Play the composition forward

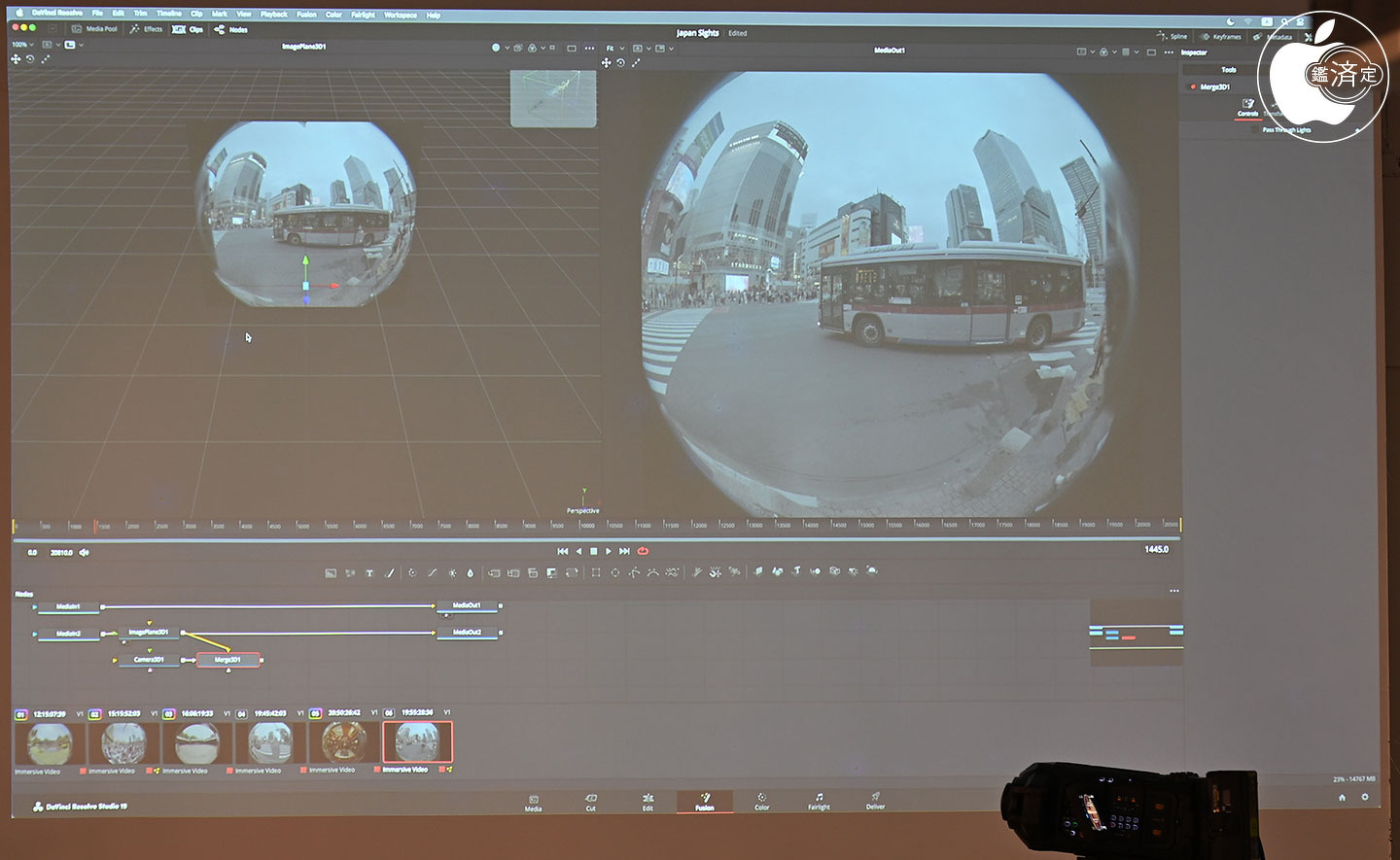pos(609,551)
